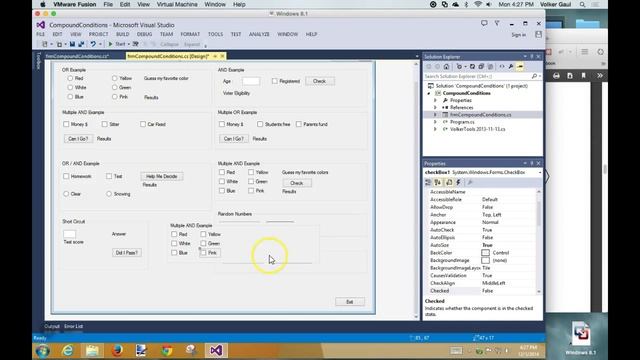640x360 pixels.
Task: Click the BackColor Control color swatch
Action: (x=485, y=253)
